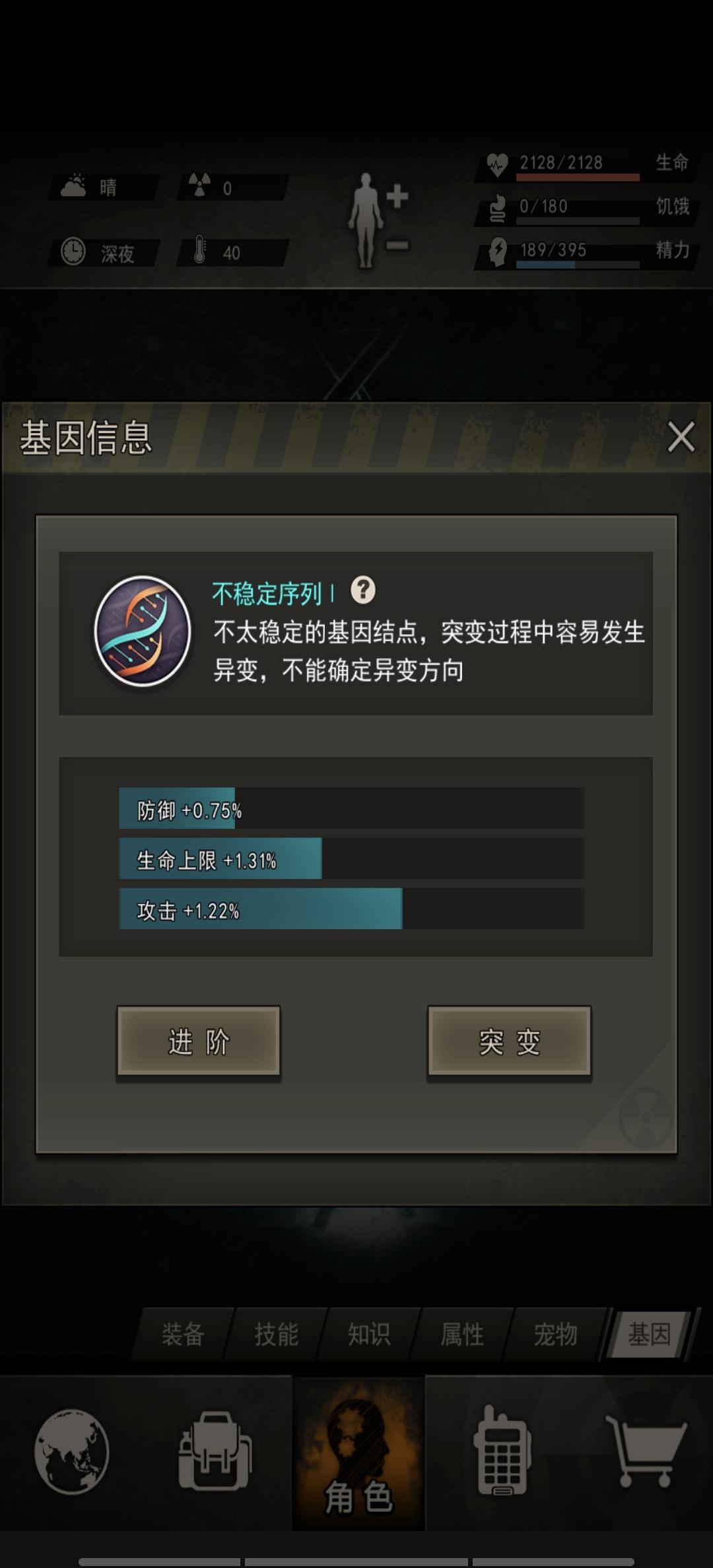
Task: Tap the question mark help icon
Action: click(x=363, y=589)
